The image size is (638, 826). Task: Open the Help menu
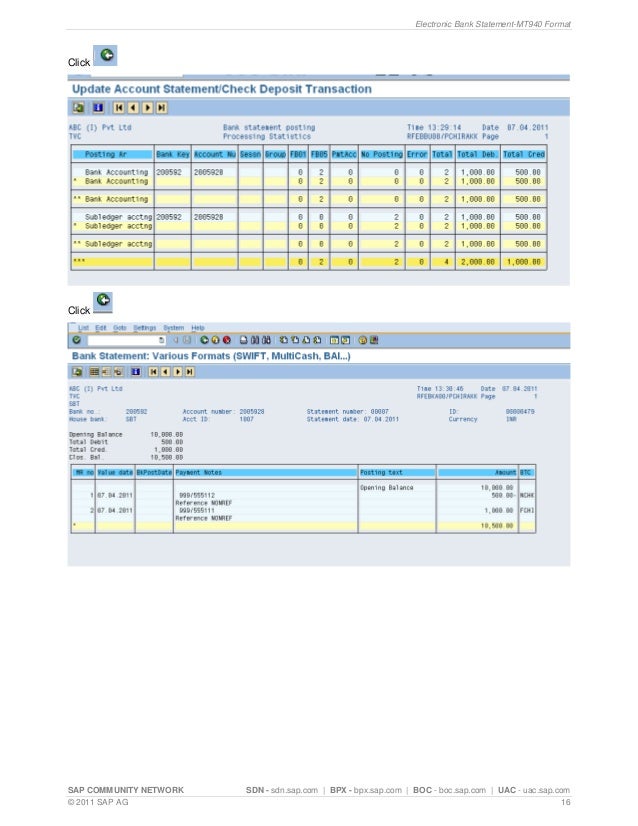pyautogui.click(x=198, y=328)
